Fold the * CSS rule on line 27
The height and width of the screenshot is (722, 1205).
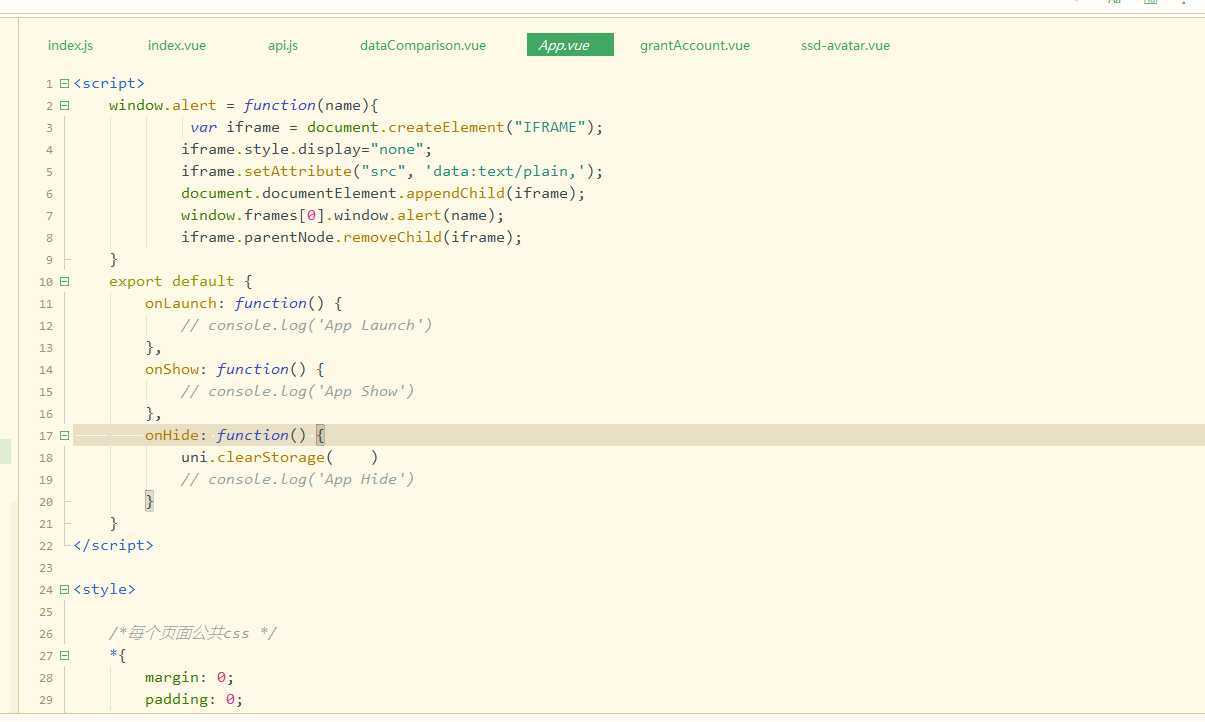(64, 655)
